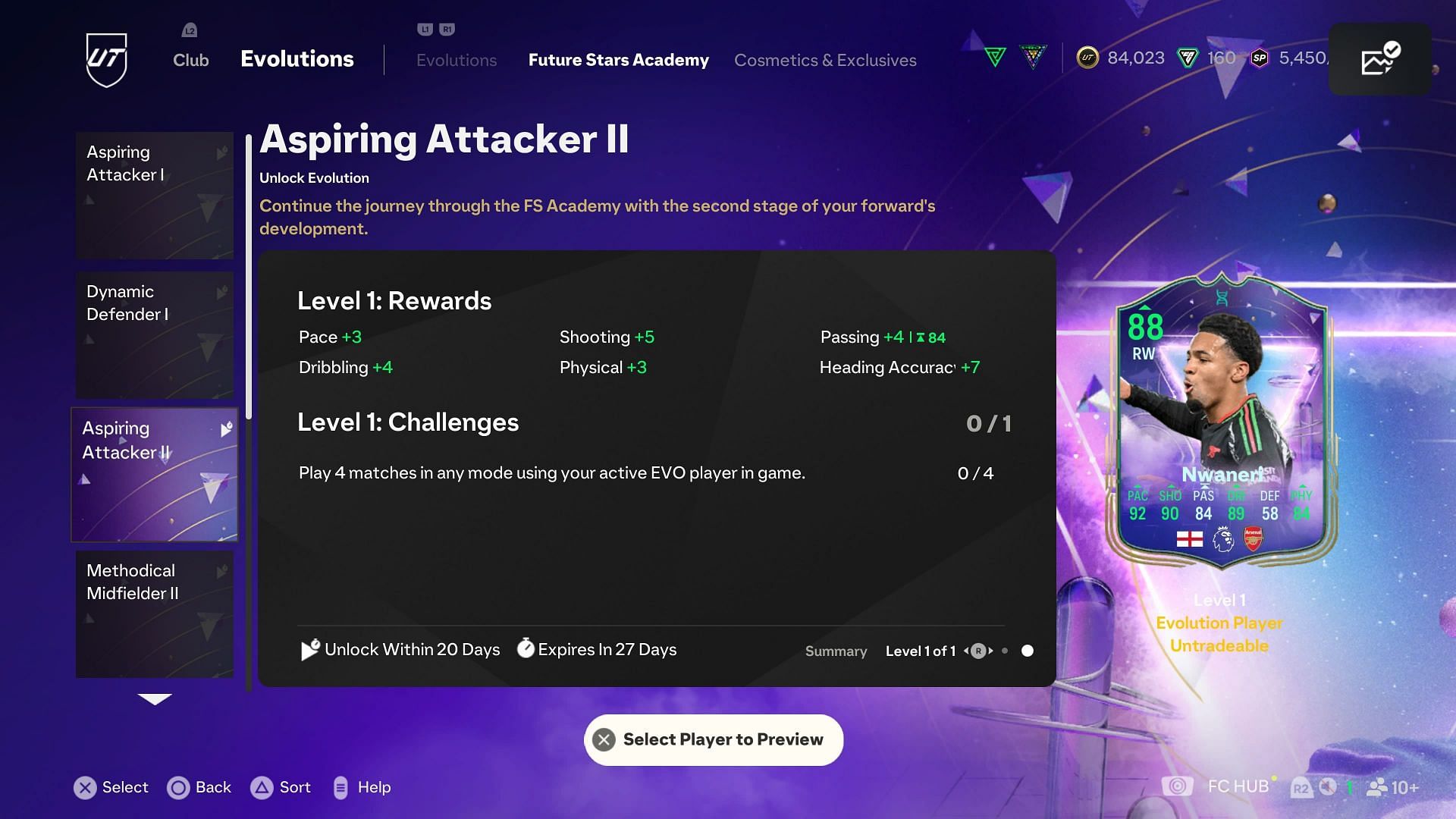Toggle the Aspiring Attacker I evolution

pos(153,196)
